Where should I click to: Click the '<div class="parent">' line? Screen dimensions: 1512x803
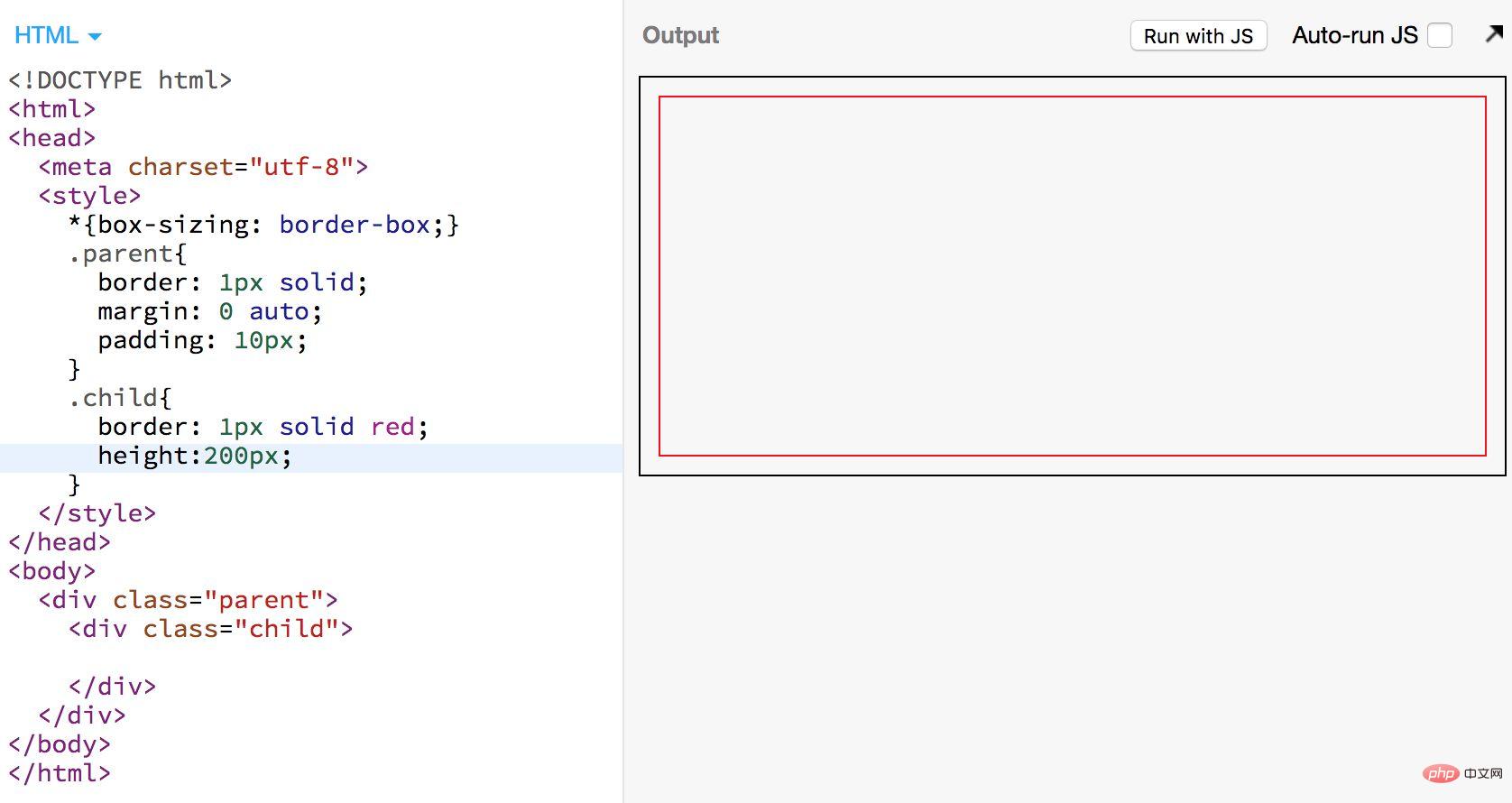tap(188, 600)
